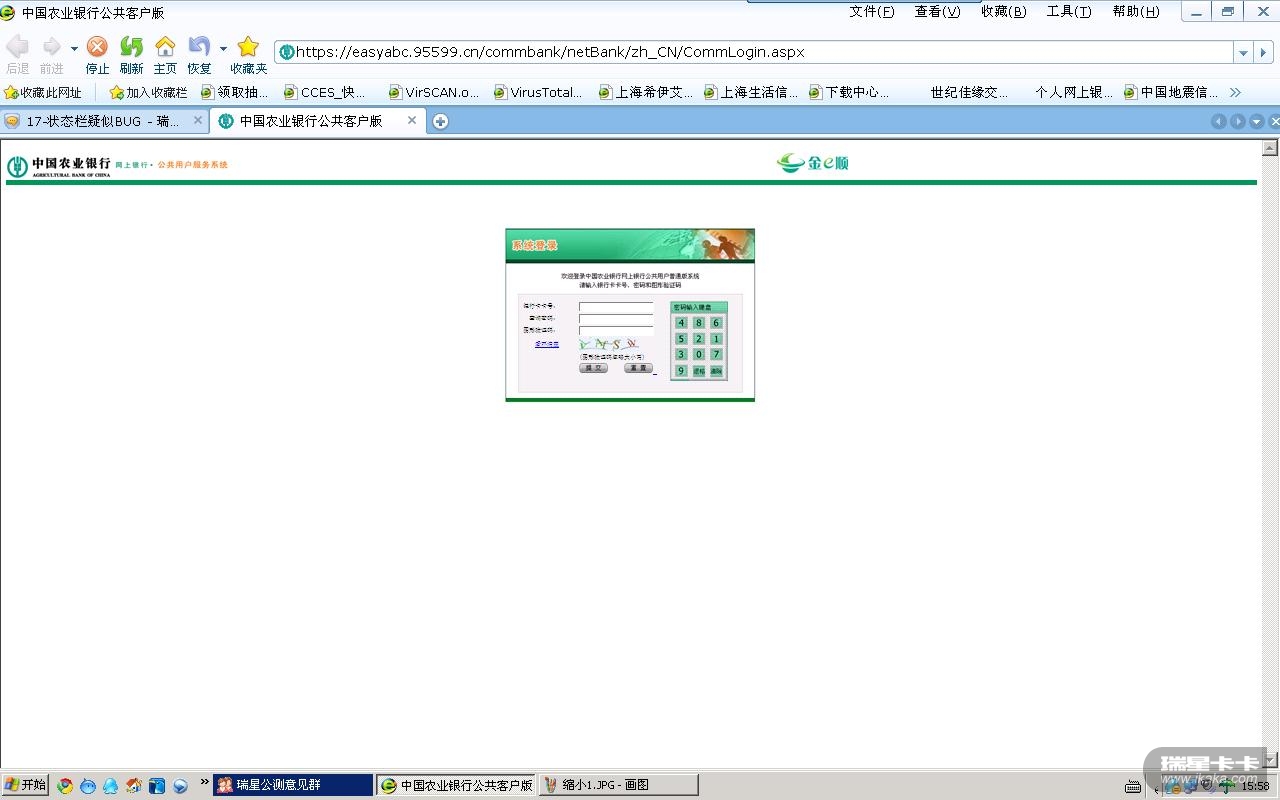
Task: Expand the navigation history dropdown arrow
Action: tap(74, 48)
